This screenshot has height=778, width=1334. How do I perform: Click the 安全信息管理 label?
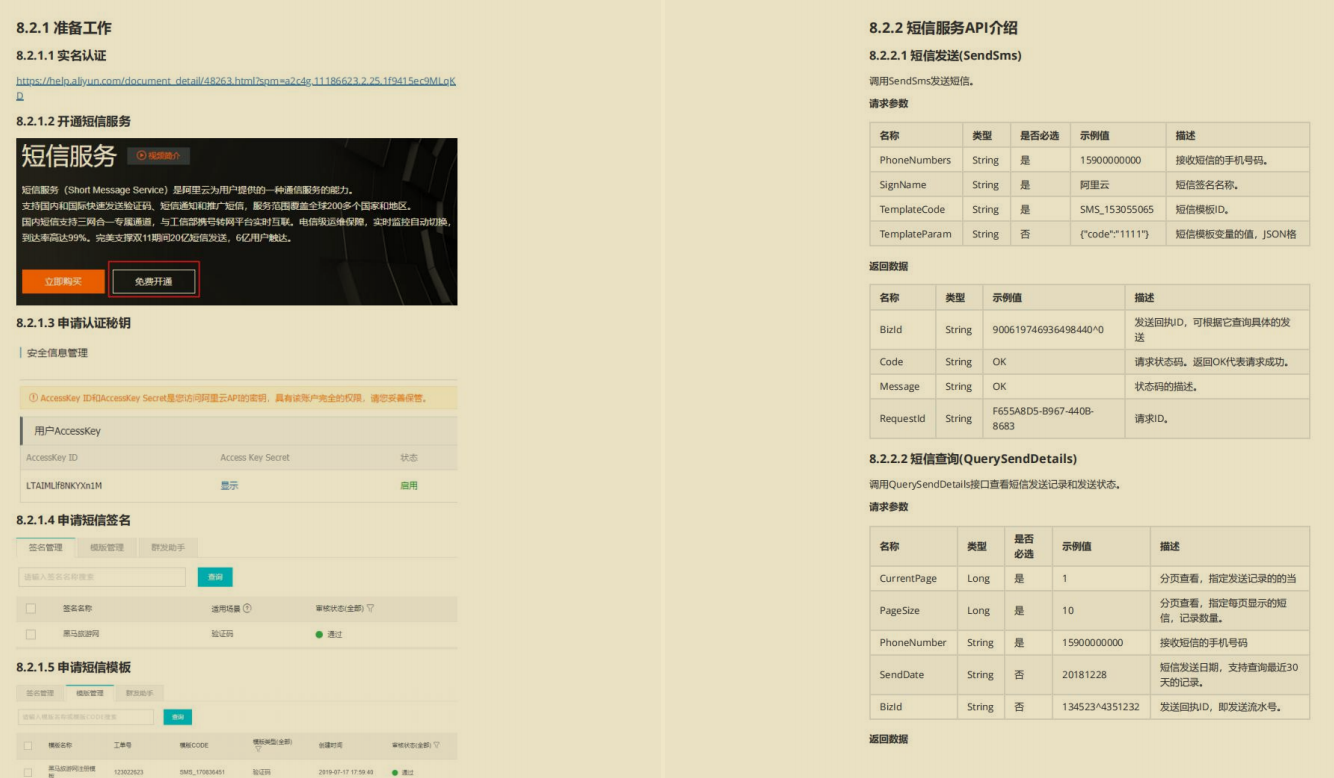click(57, 353)
